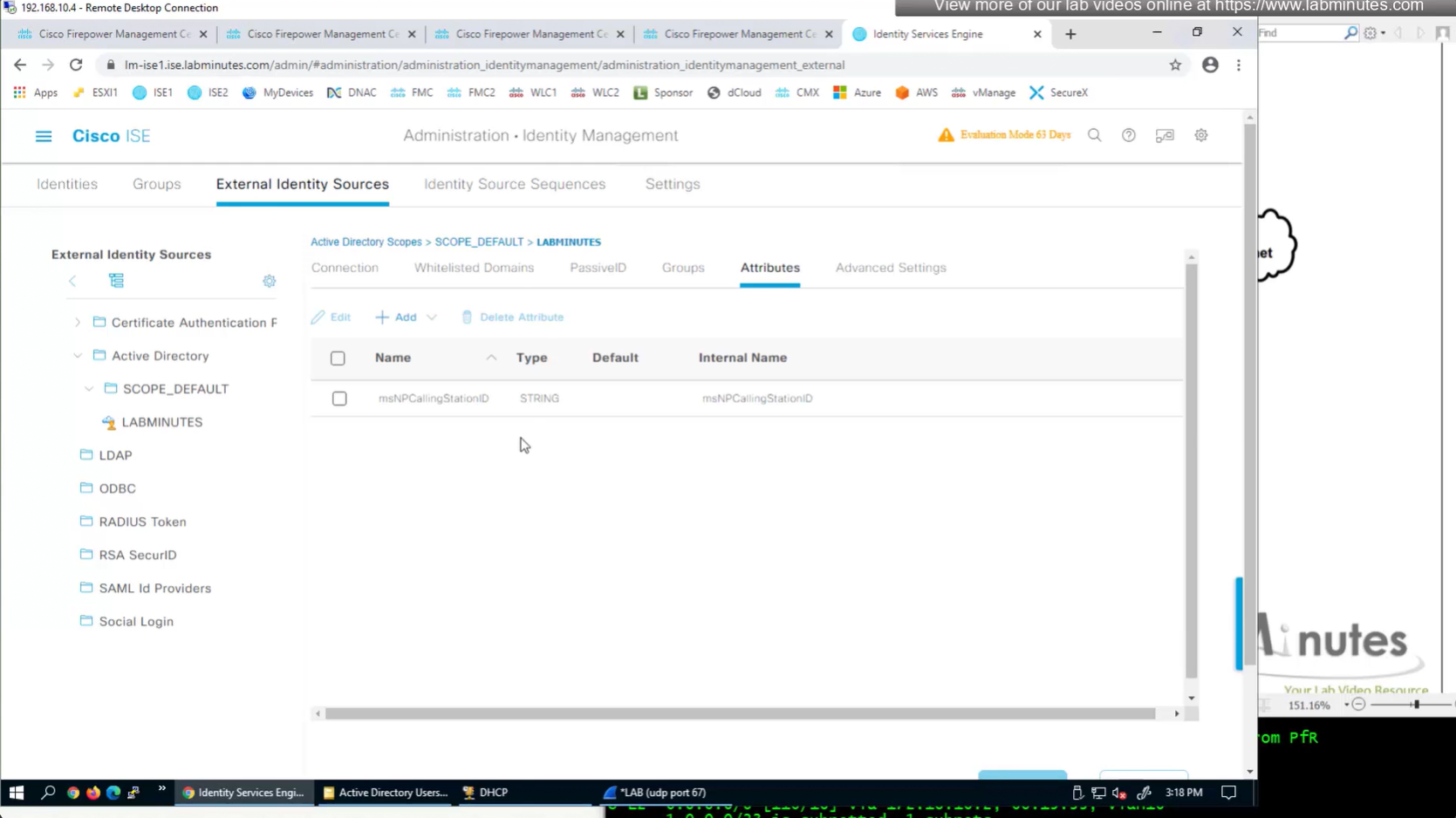Open ISE settings gear in header

coord(1200,135)
